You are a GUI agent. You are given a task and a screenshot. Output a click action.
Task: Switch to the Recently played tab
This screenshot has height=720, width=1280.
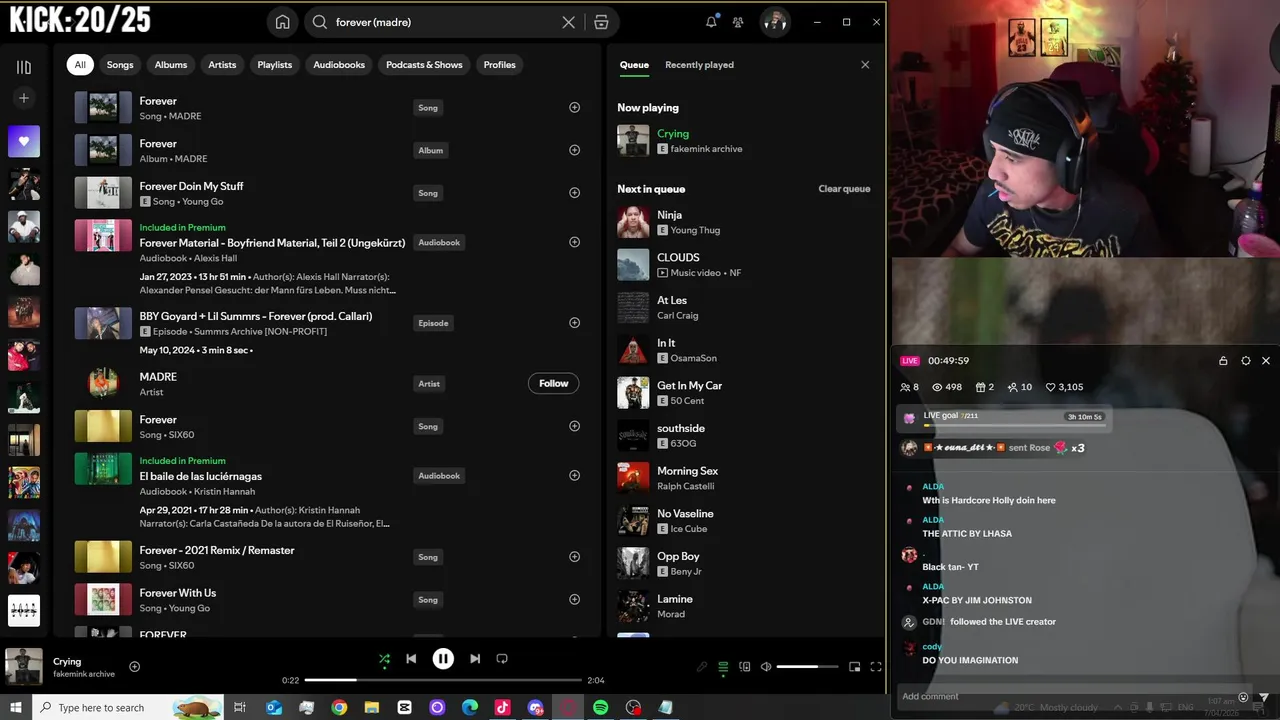699,65
